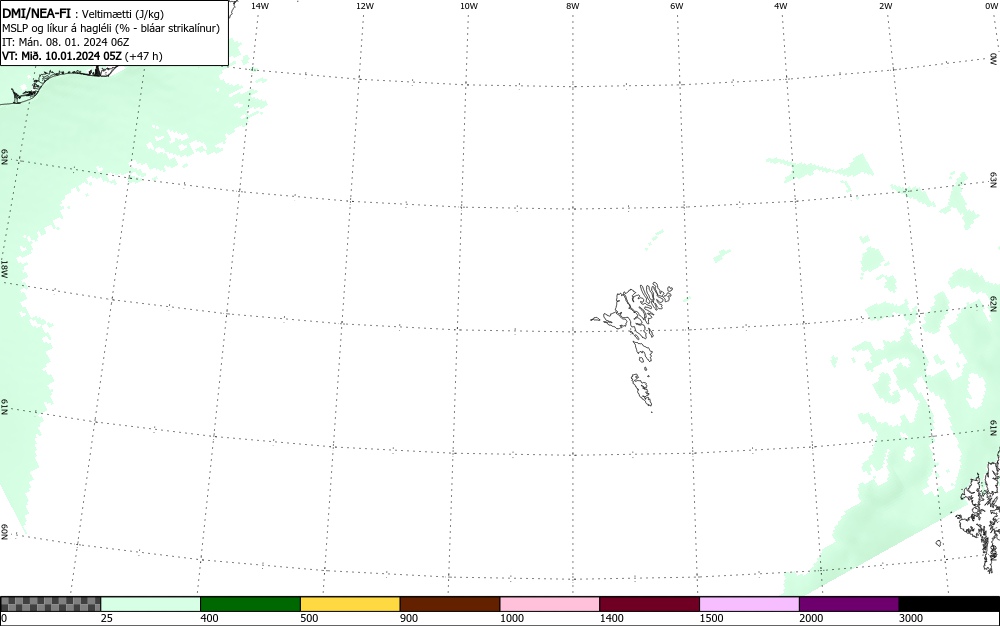
Task: Click the MSLP og líkur á hagléli line
Action: pyautogui.click(x=111, y=28)
